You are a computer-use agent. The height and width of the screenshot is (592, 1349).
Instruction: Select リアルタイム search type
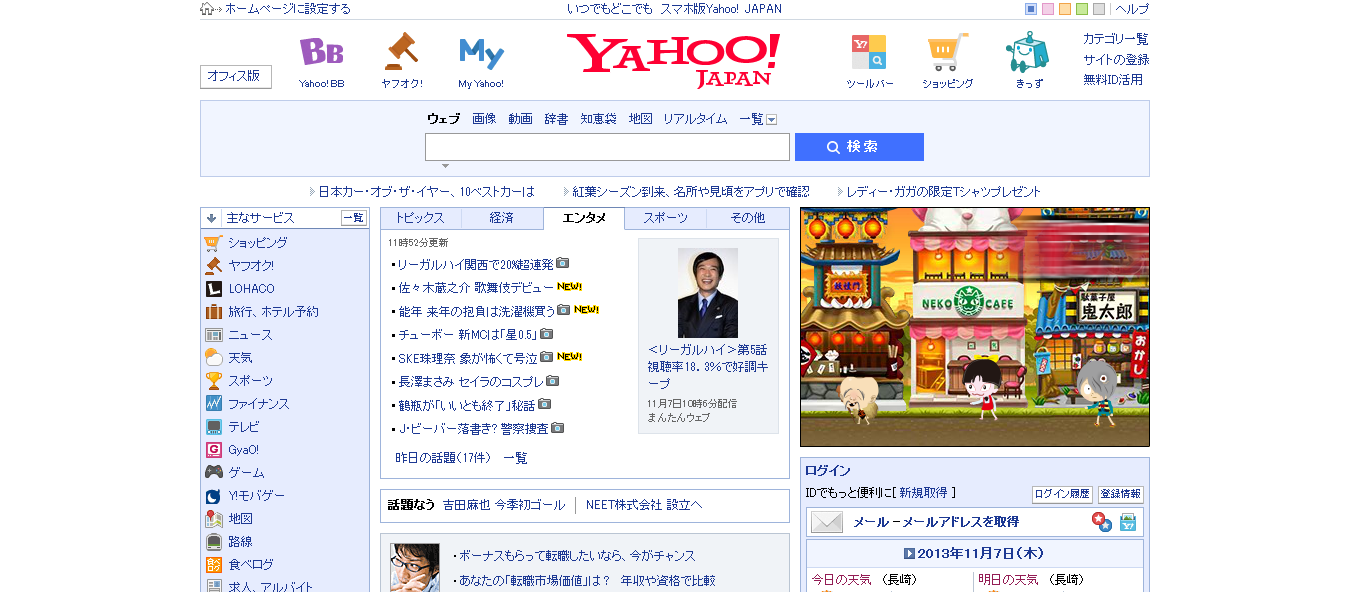[695, 119]
